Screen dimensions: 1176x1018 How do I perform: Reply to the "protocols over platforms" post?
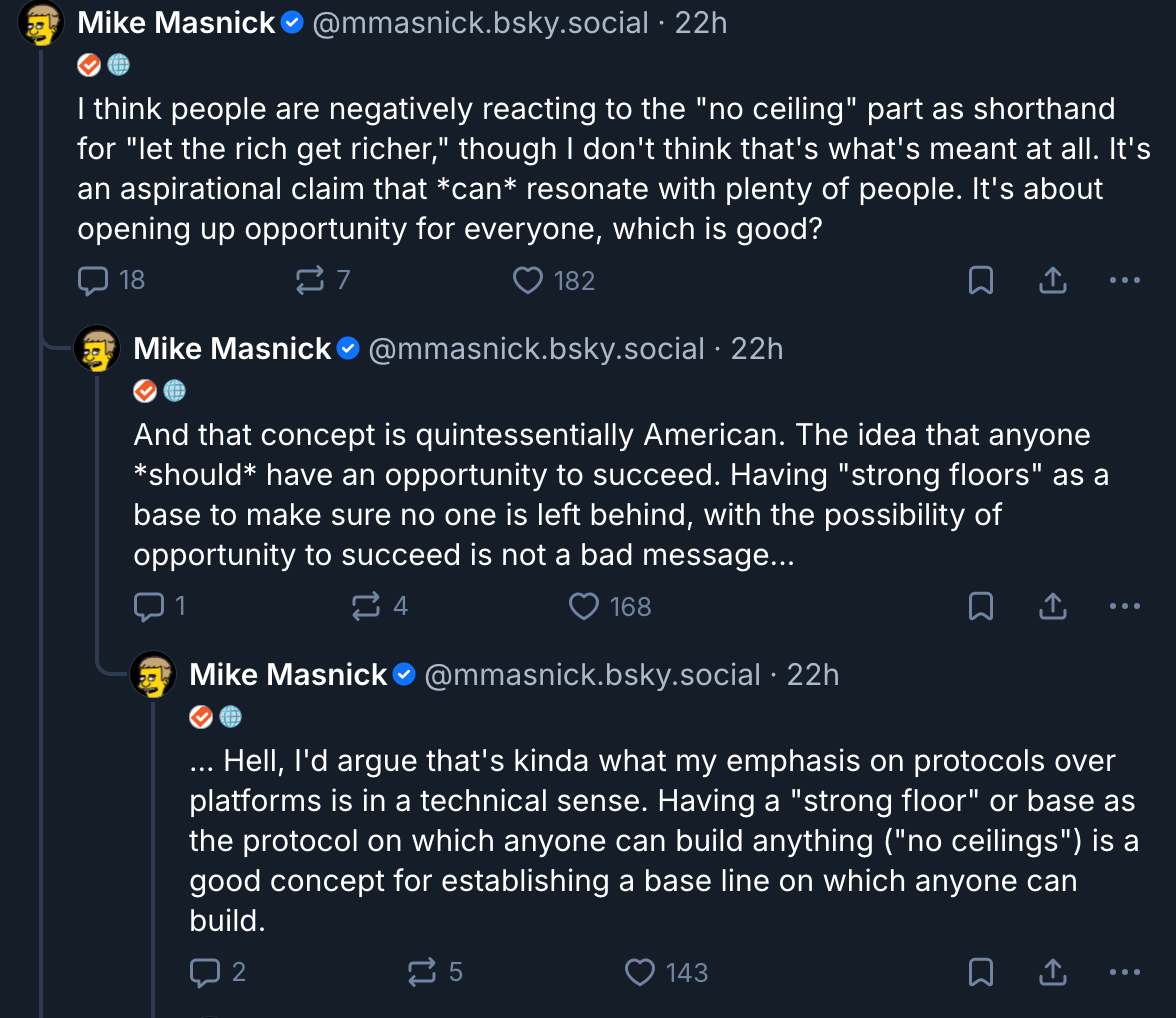(205, 972)
